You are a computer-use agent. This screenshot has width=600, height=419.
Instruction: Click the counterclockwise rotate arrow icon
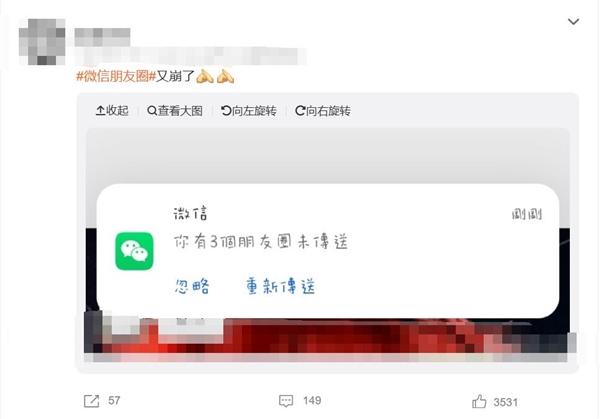click(226, 111)
